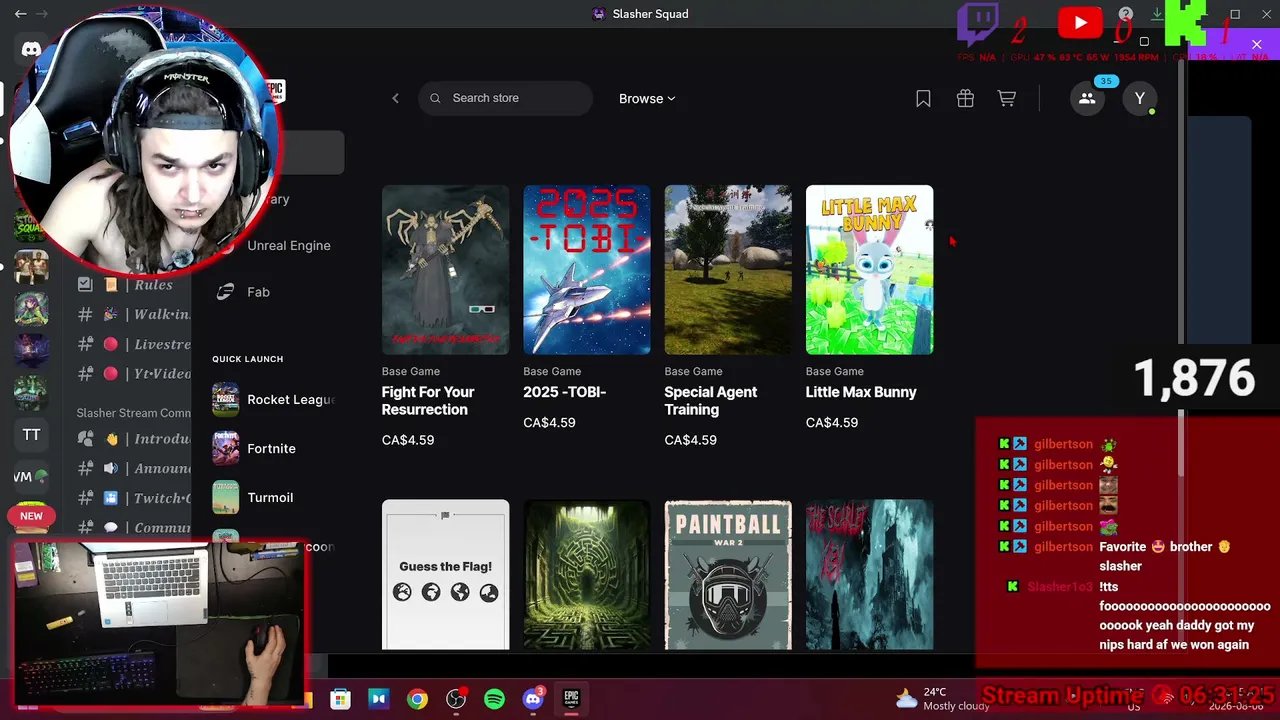The image size is (1280, 720).
Task: Open the taskbar weather widget
Action: pos(942,698)
